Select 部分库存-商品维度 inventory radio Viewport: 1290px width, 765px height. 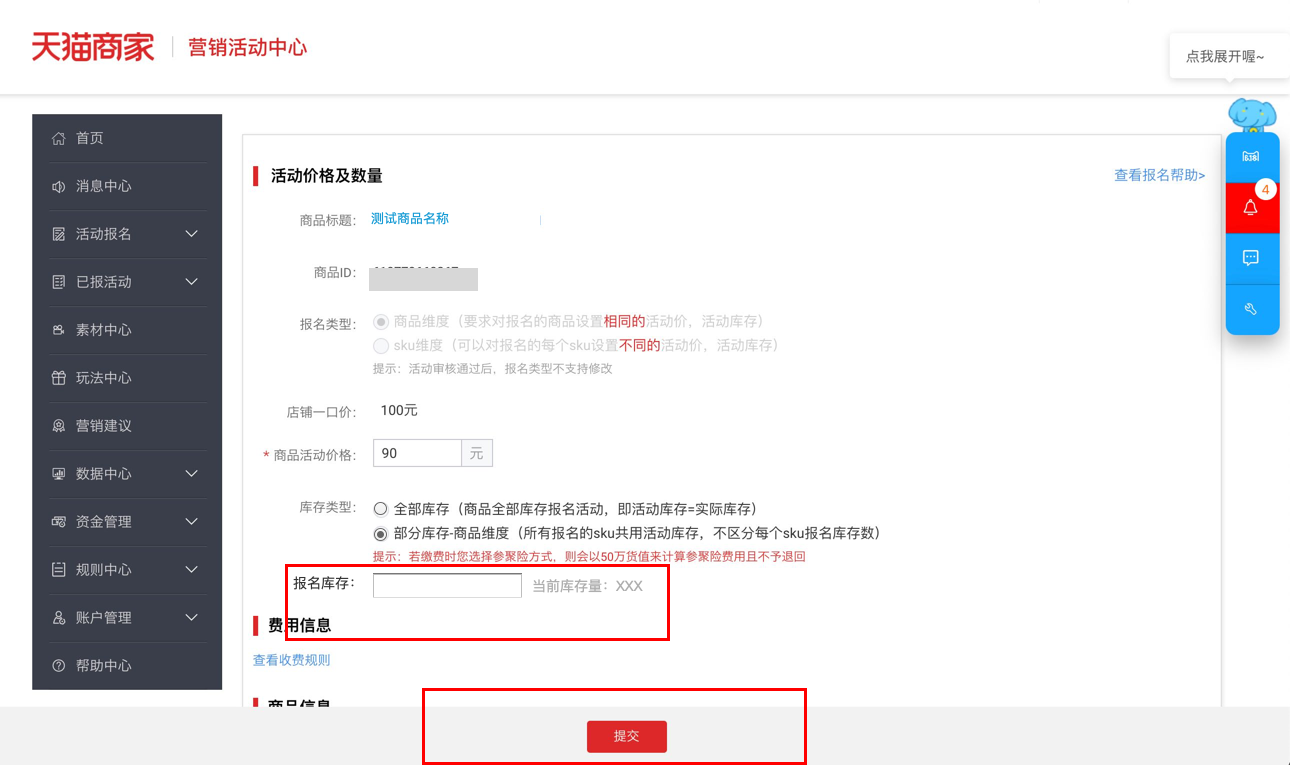(x=380, y=534)
